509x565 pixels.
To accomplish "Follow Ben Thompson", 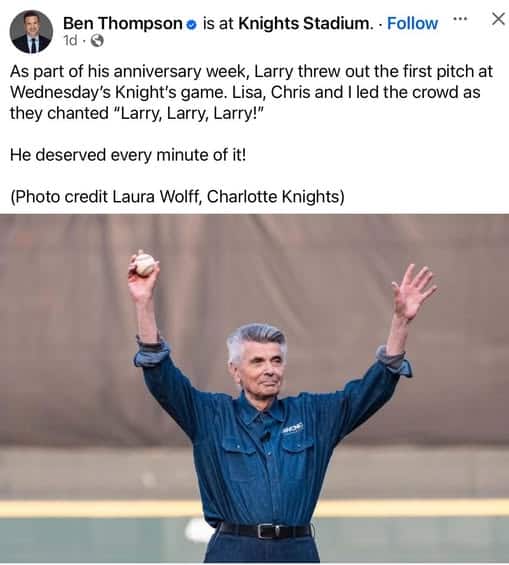I will coord(412,24).
